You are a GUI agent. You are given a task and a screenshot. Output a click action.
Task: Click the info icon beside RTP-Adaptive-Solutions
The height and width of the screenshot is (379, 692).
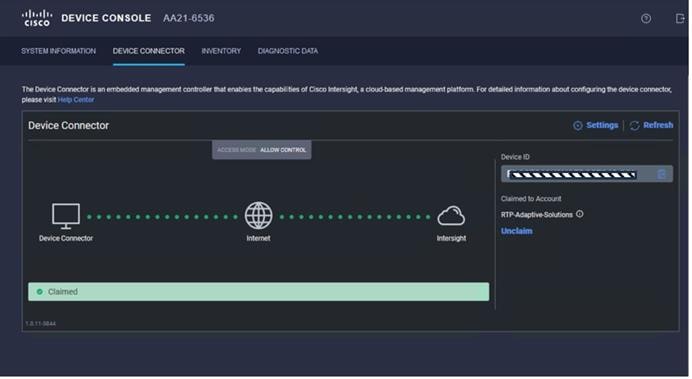[x=579, y=214]
